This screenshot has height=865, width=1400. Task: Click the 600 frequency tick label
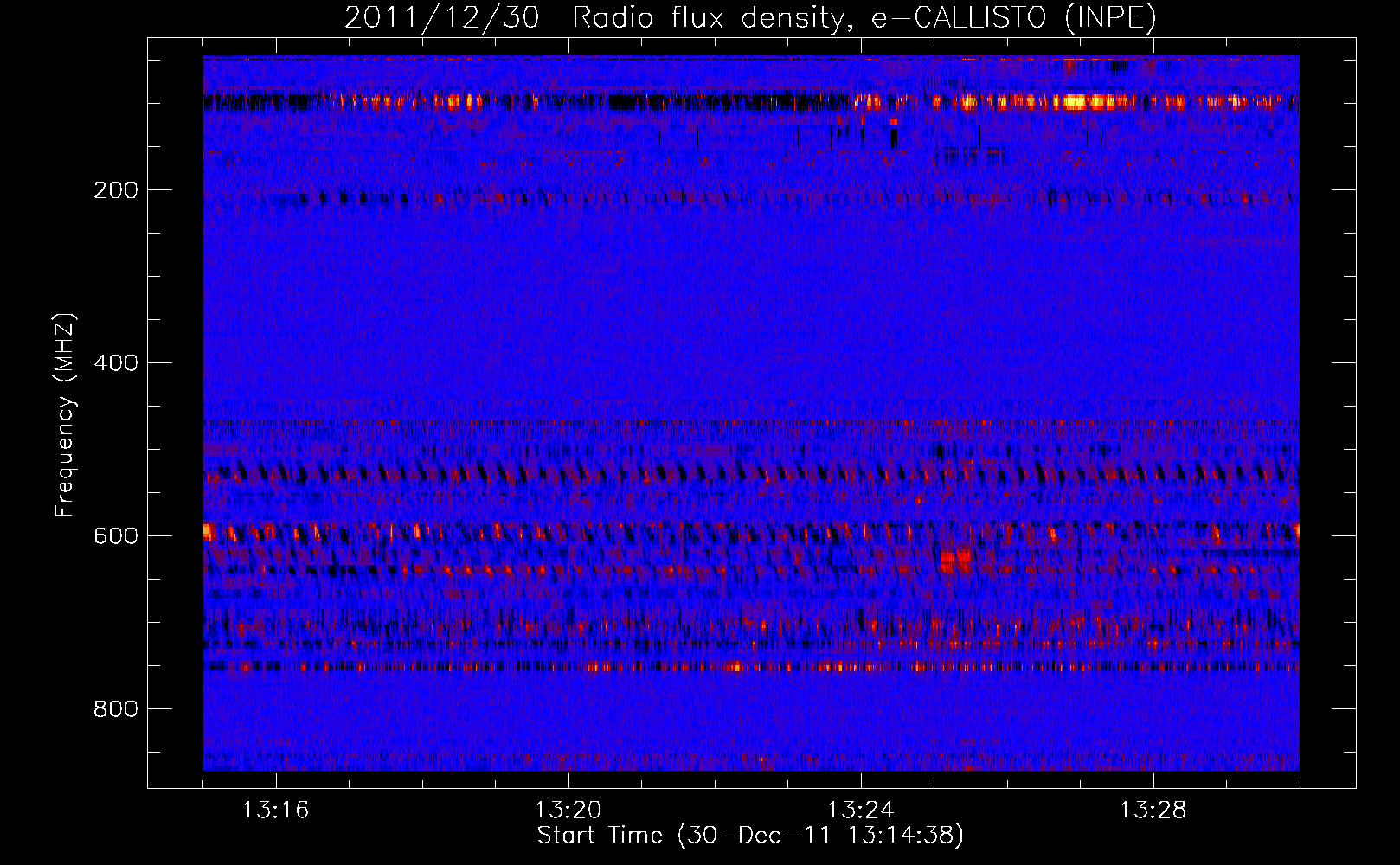116,536
